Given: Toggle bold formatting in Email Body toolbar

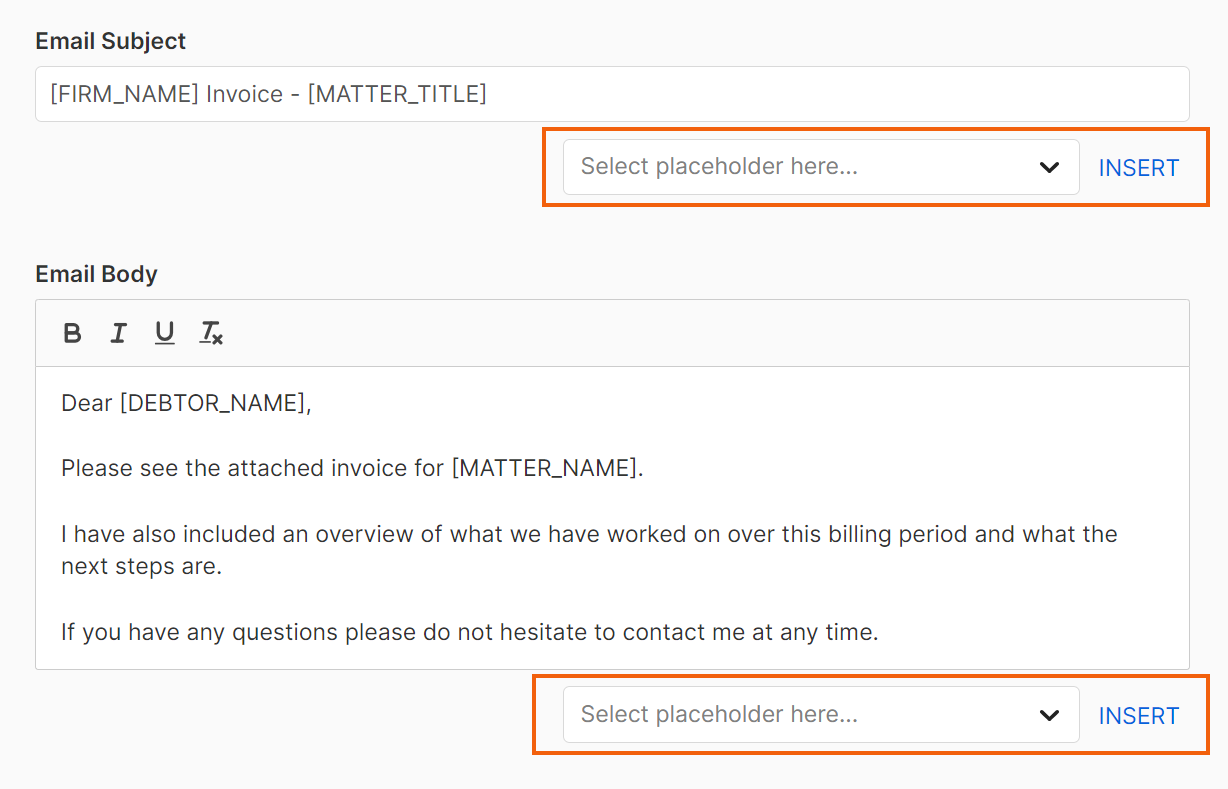Looking at the screenshot, I should click(x=72, y=333).
